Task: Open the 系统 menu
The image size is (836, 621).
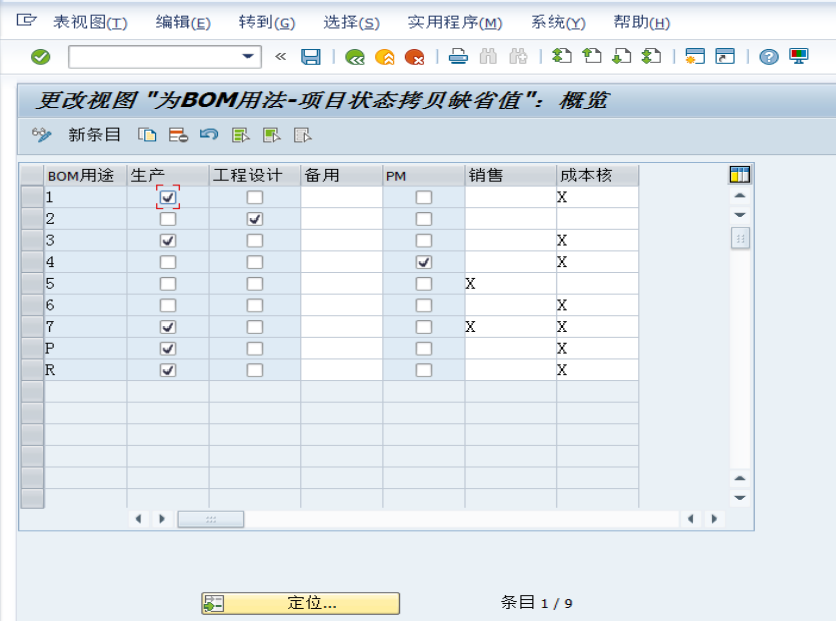Action: 555,23
